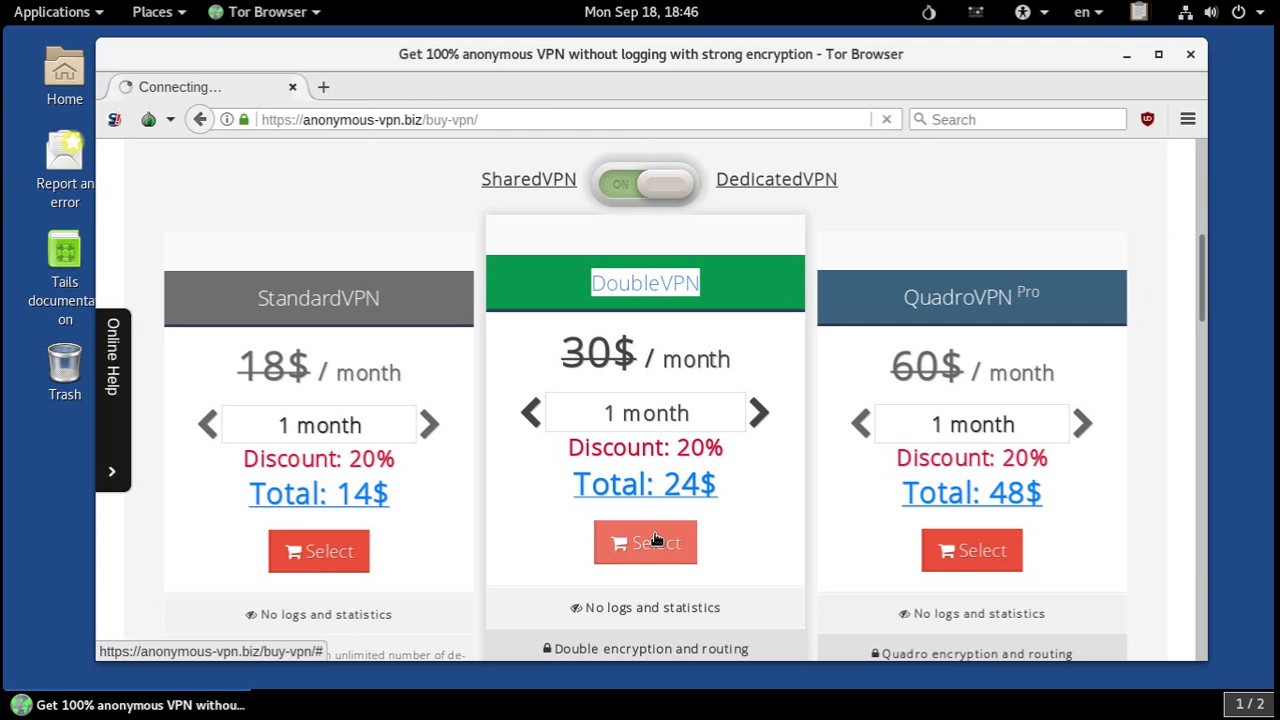Open the Tails documentation desktop icon
Image resolution: width=1280 pixels, height=720 pixels.
coord(64,279)
